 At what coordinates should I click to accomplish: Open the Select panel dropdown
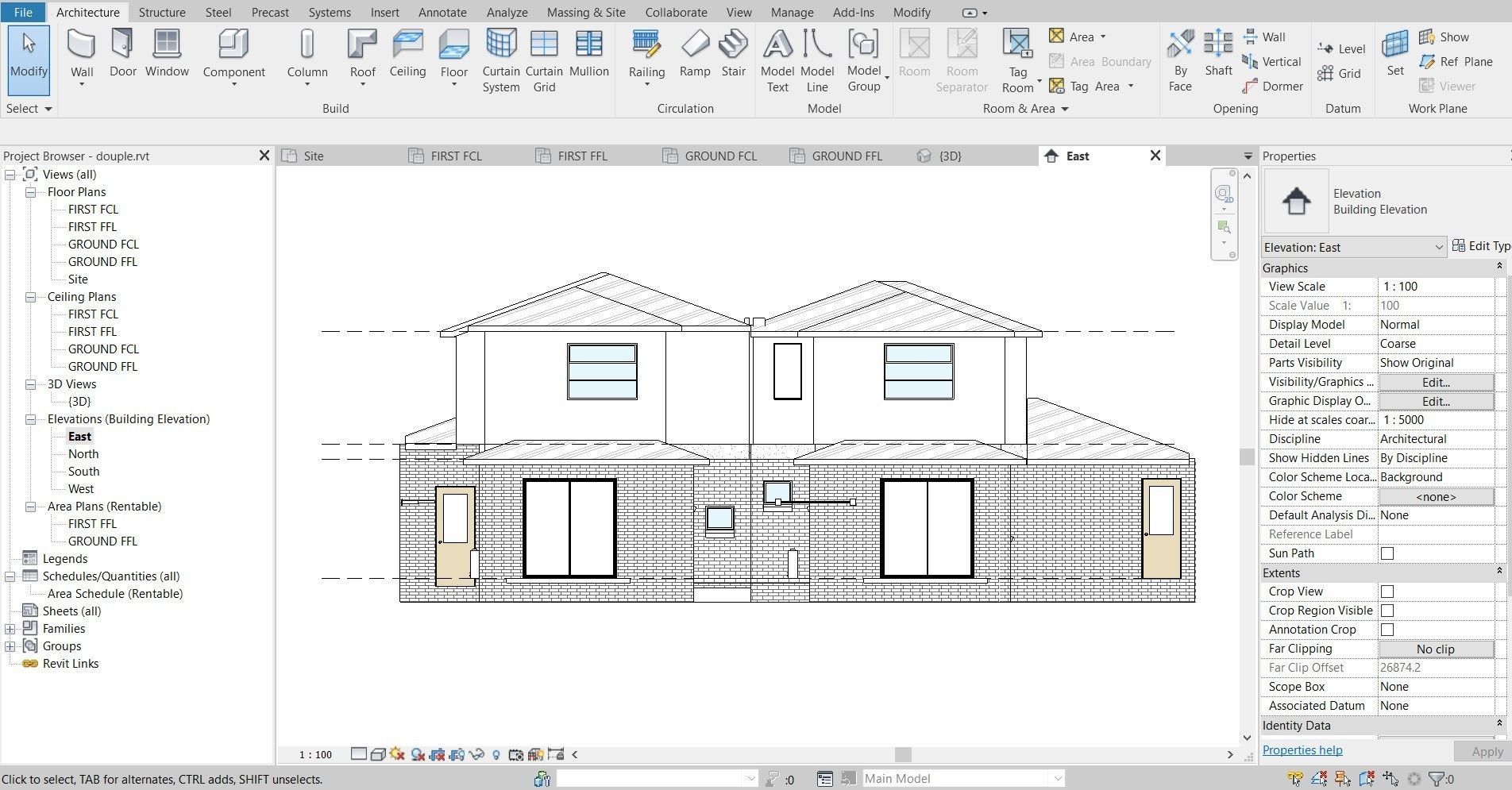coord(29,108)
